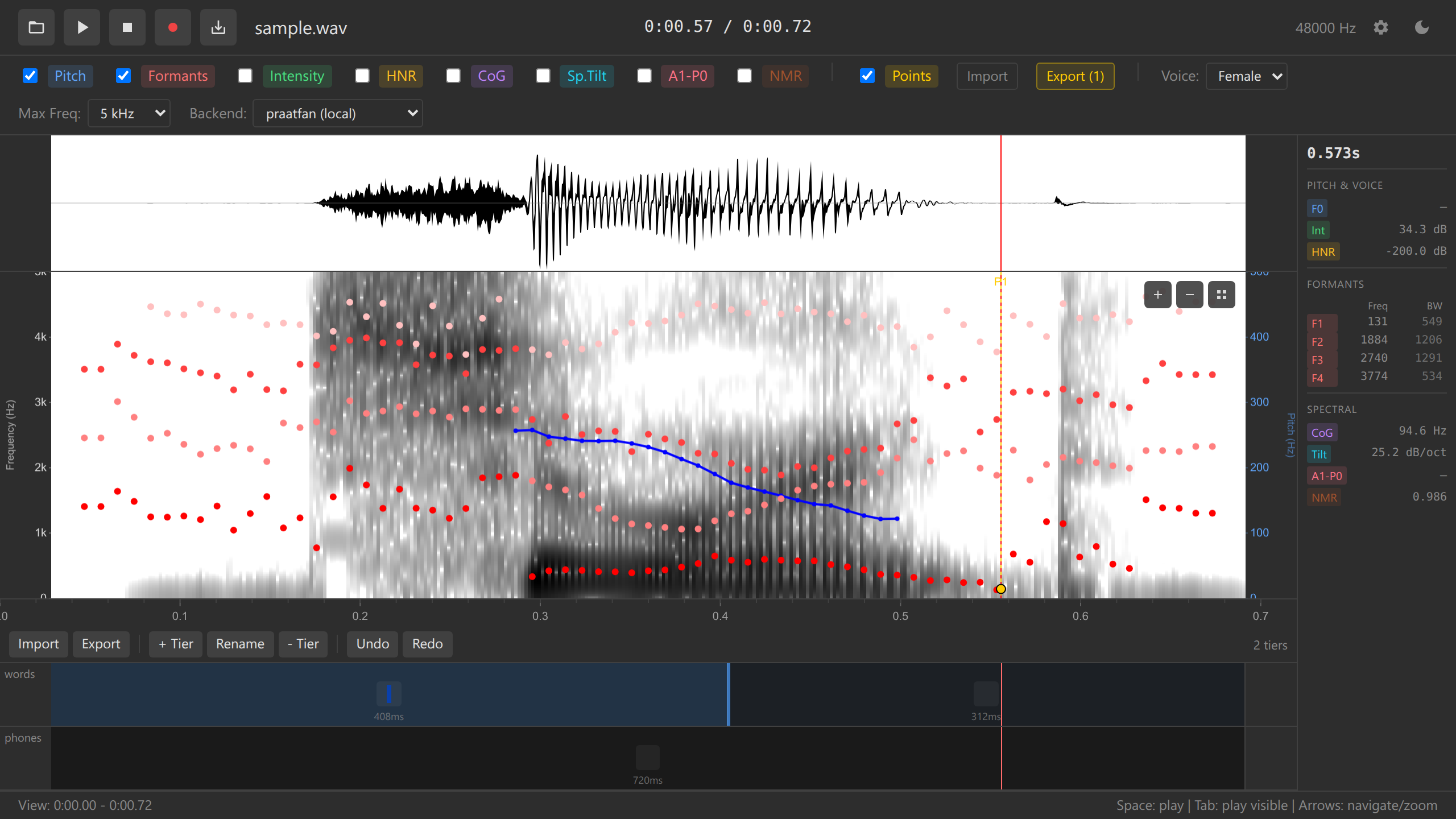Viewport: 1456px width, 819px height.
Task: Click the Export (1) points button
Action: coord(1075,76)
